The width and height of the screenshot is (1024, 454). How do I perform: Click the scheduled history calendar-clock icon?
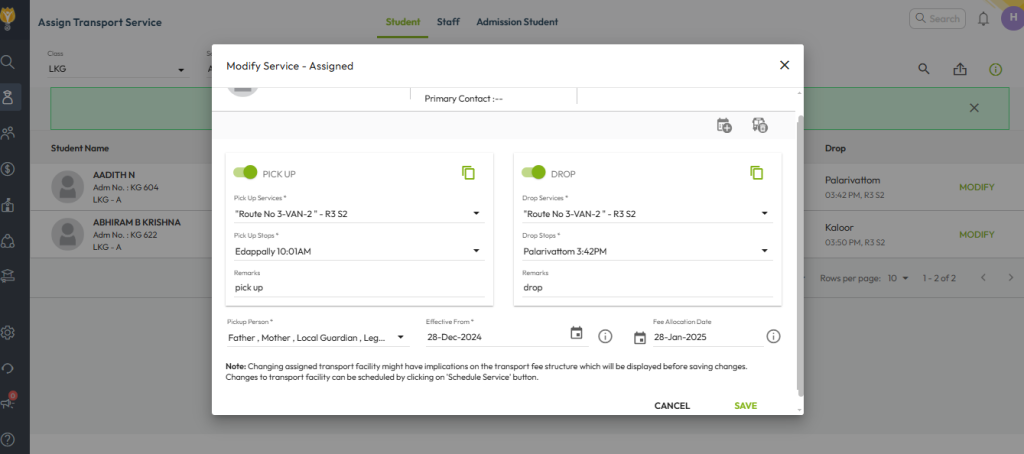tap(759, 125)
